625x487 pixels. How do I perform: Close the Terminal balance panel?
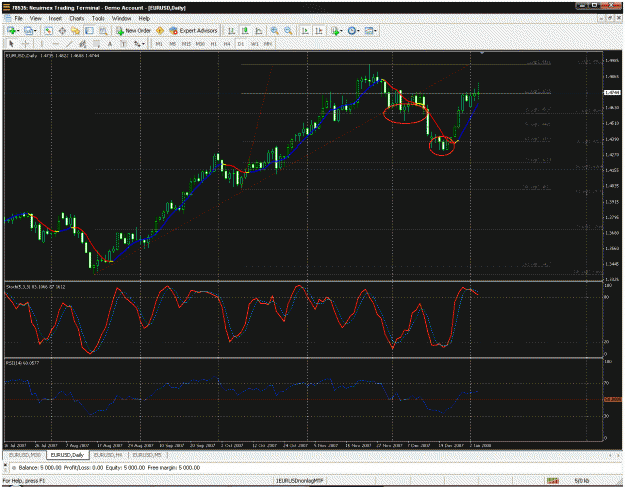[x=5, y=464]
